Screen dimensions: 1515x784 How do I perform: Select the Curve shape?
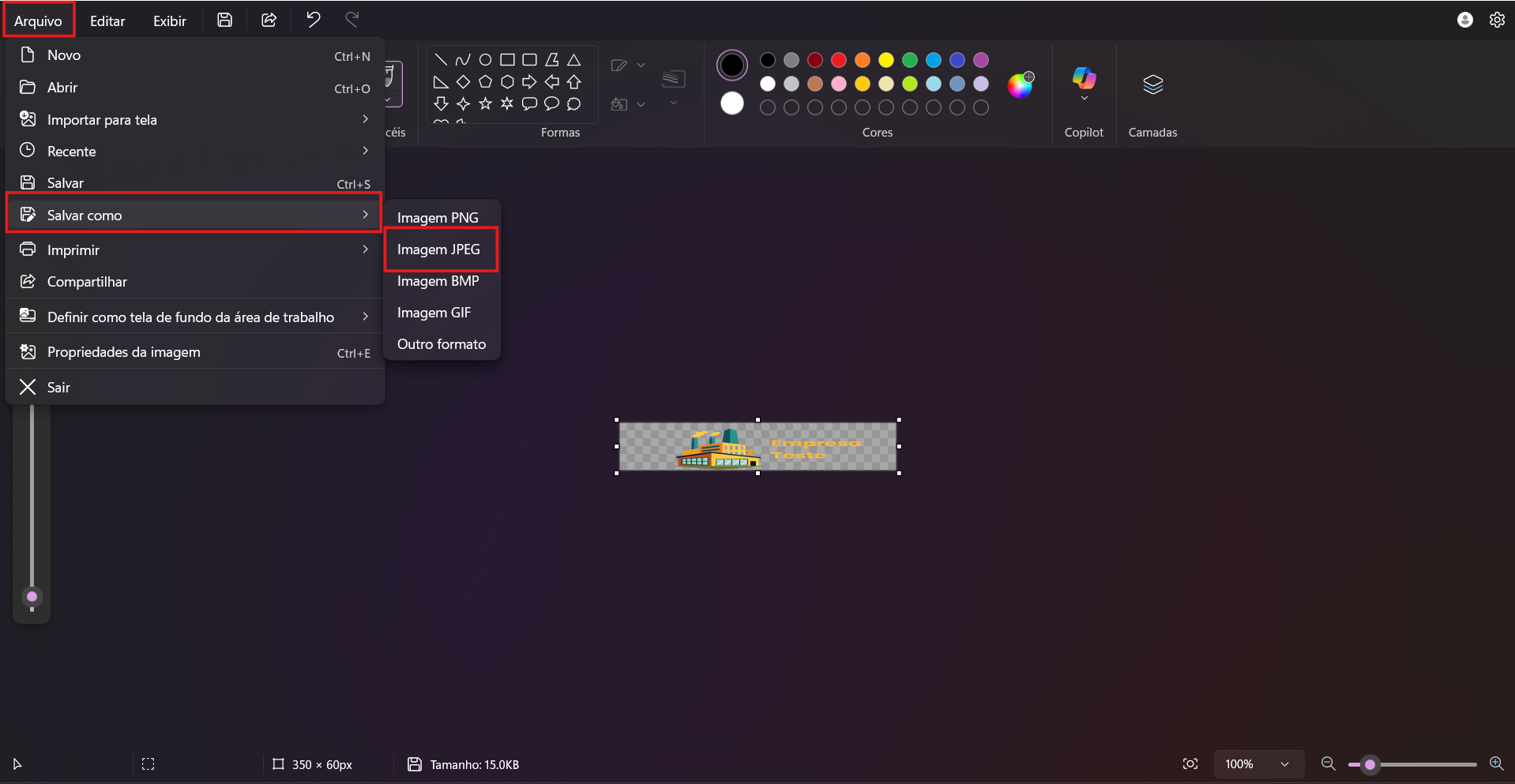[463, 60]
